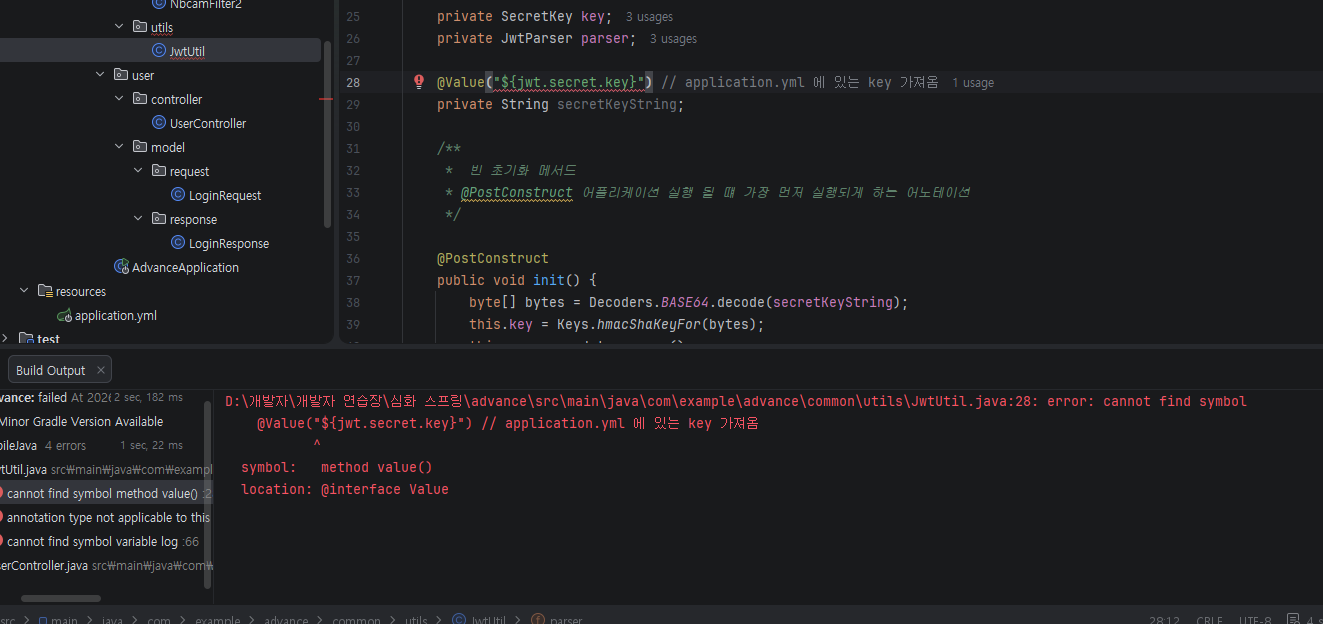This screenshot has width=1323, height=624.
Task: Select the utils folder label
Action: click(x=162, y=27)
